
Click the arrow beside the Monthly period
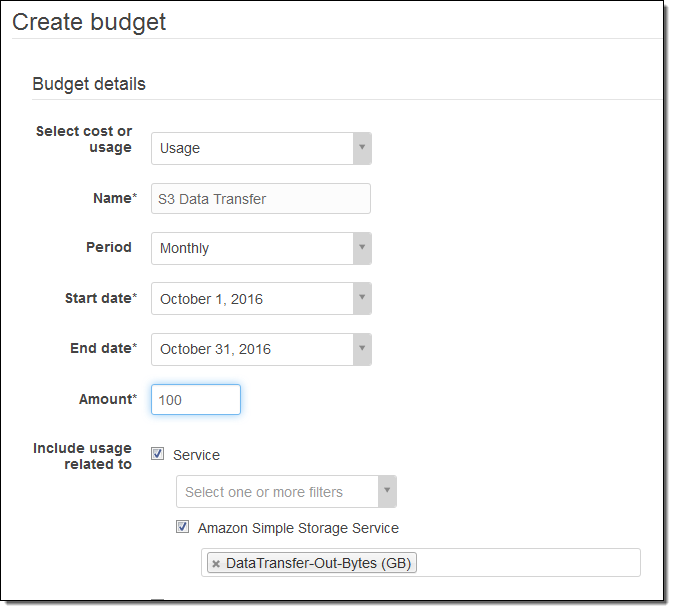(362, 248)
